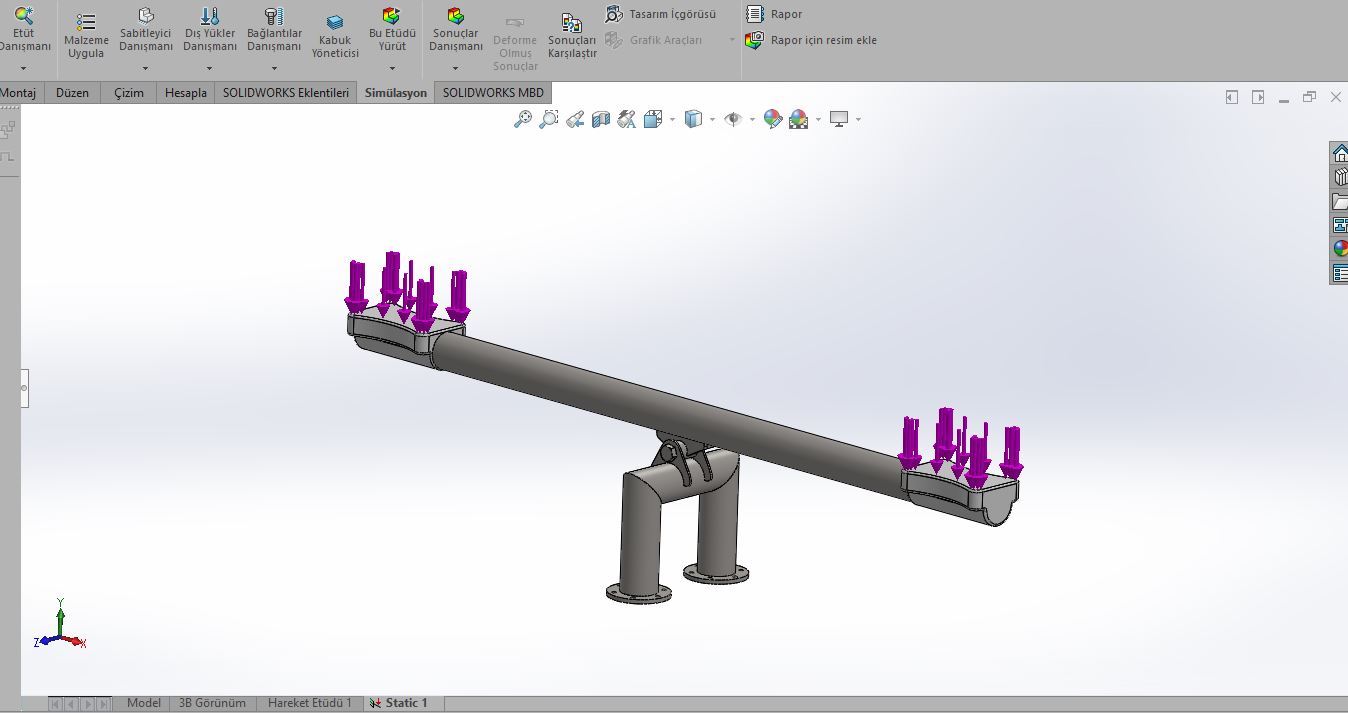This screenshot has width=1348, height=713.
Task: Open Sabitleyici Danışmanı fixtures advisor
Action: click(x=146, y=30)
